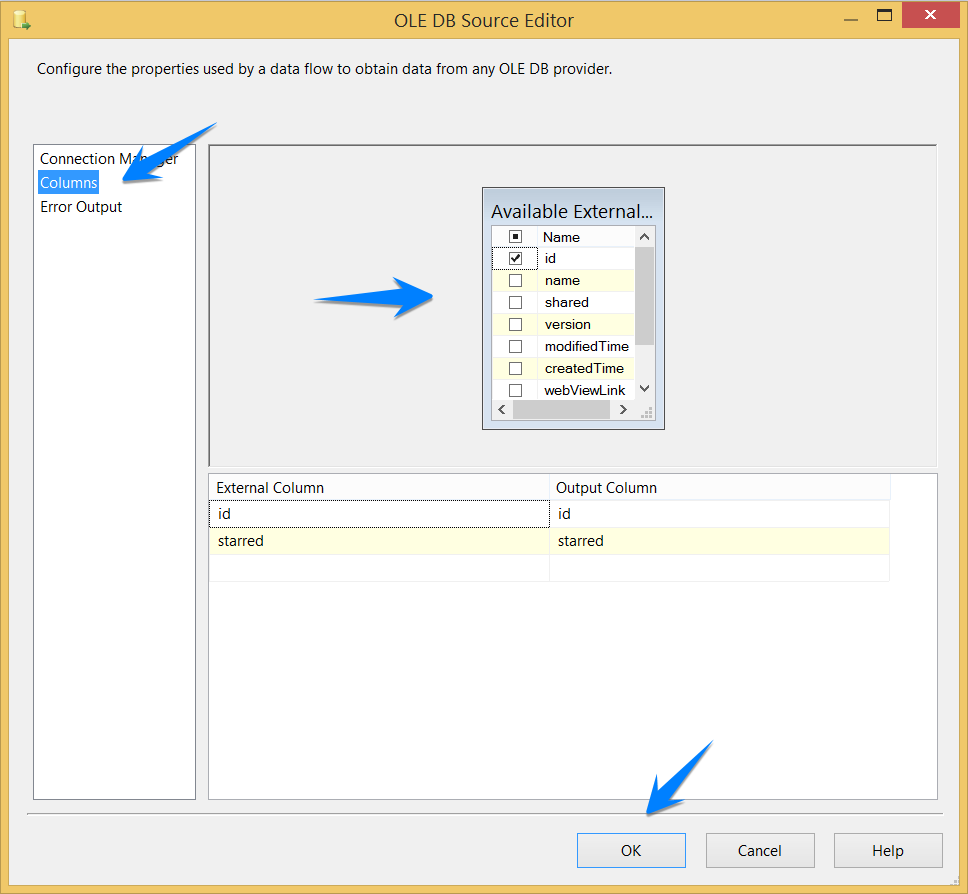Select the version row name text
968x894 pixels.
tap(567, 324)
